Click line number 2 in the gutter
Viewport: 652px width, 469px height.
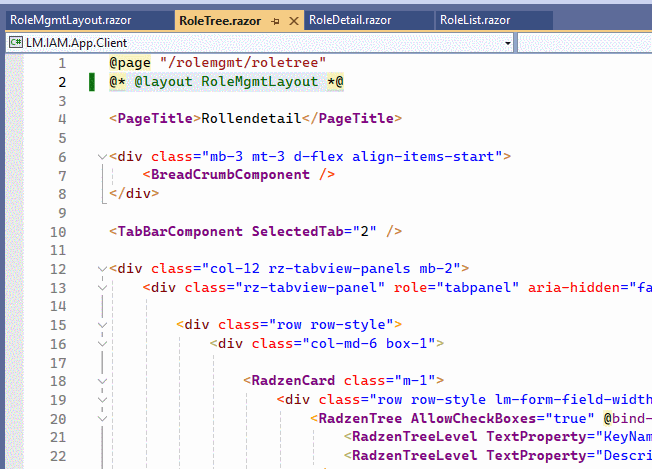(x=62, y=82)
